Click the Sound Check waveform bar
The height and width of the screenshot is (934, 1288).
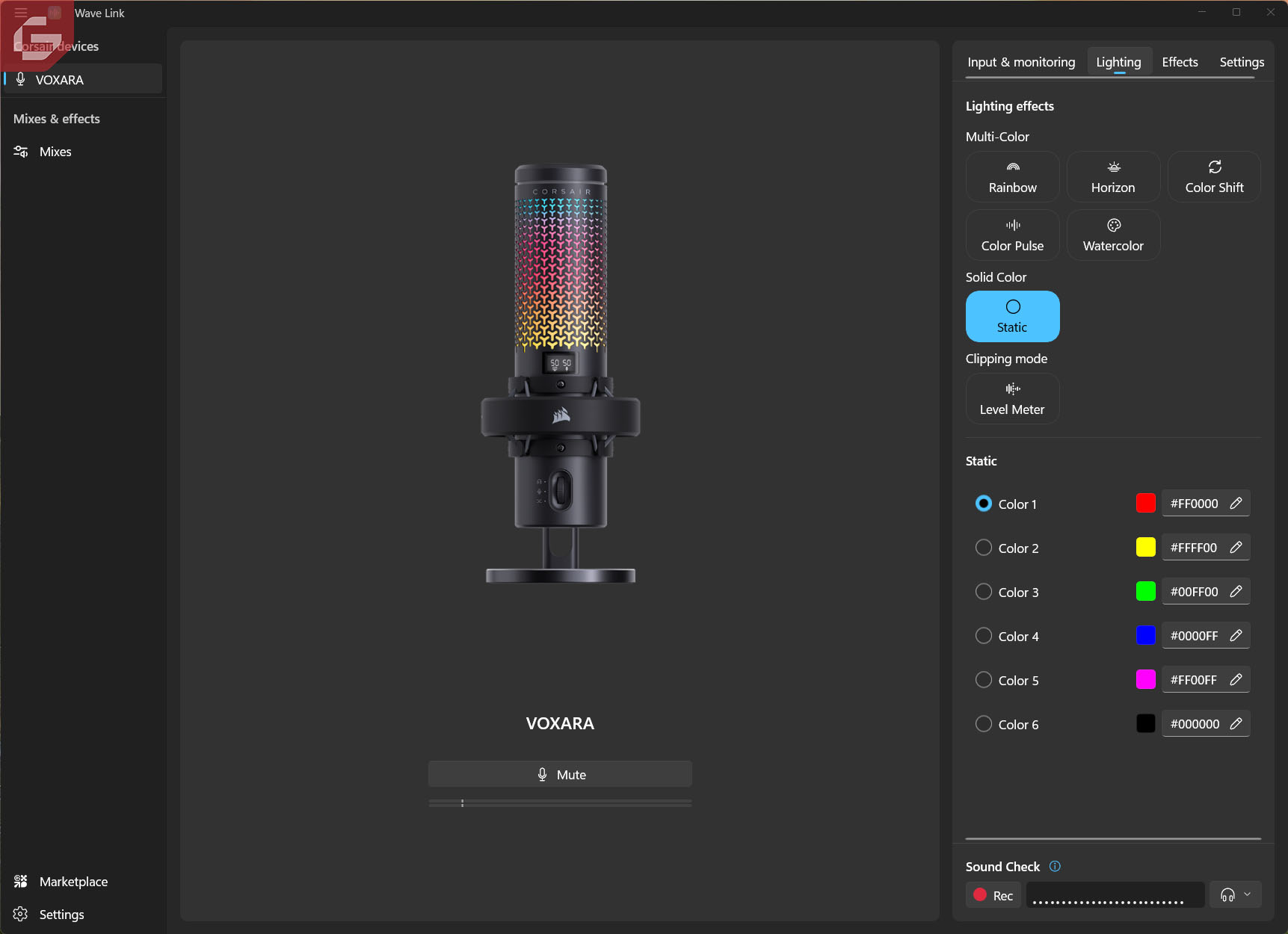1115,895
